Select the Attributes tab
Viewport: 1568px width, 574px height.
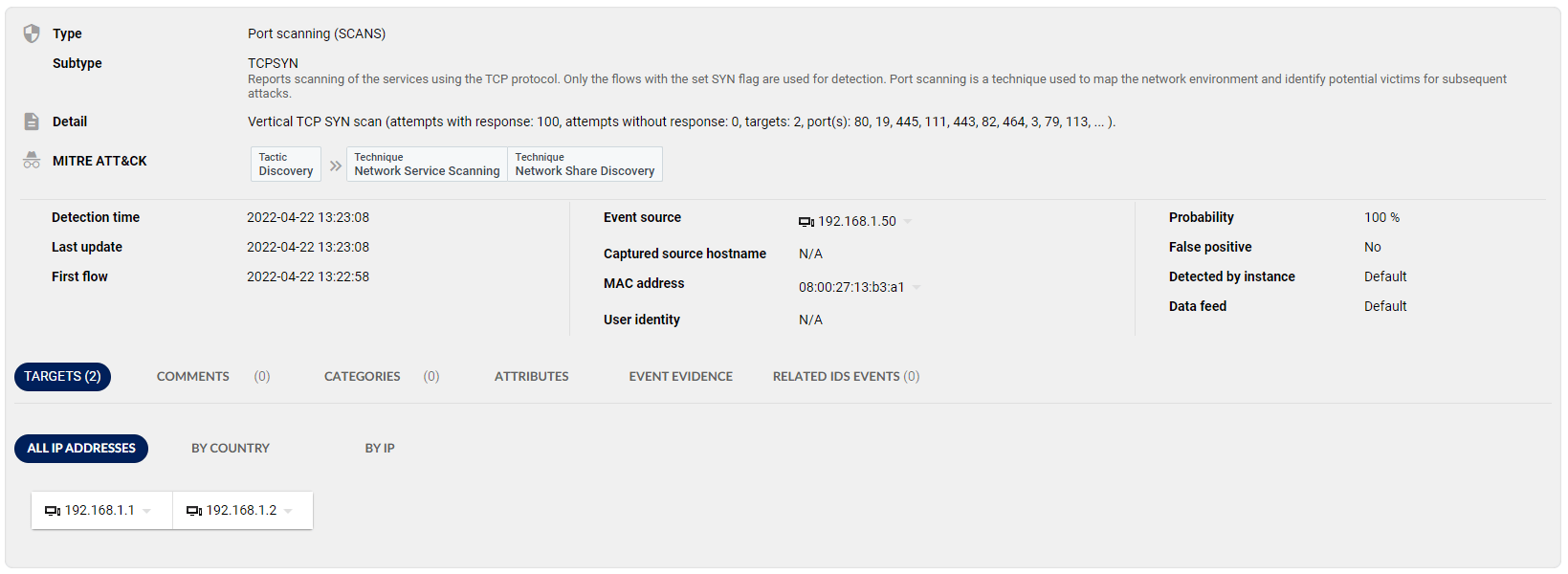point(531,377)
